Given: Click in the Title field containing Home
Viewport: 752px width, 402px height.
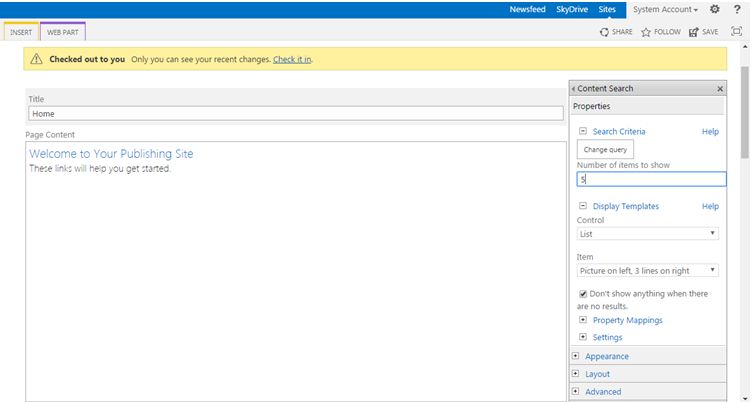Looking at the screenshot, I should coord(296,114).
